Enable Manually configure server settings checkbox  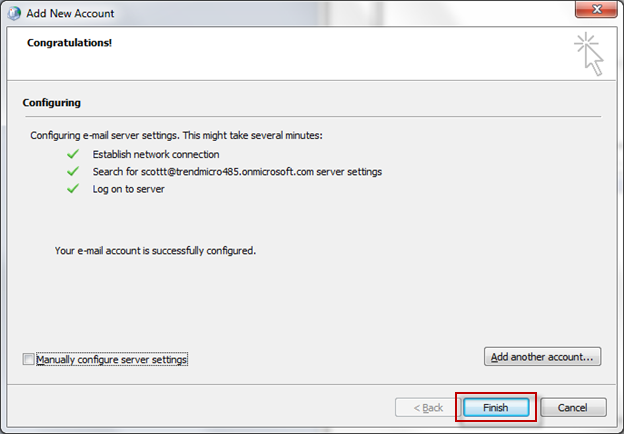click(x=28, y=359)
